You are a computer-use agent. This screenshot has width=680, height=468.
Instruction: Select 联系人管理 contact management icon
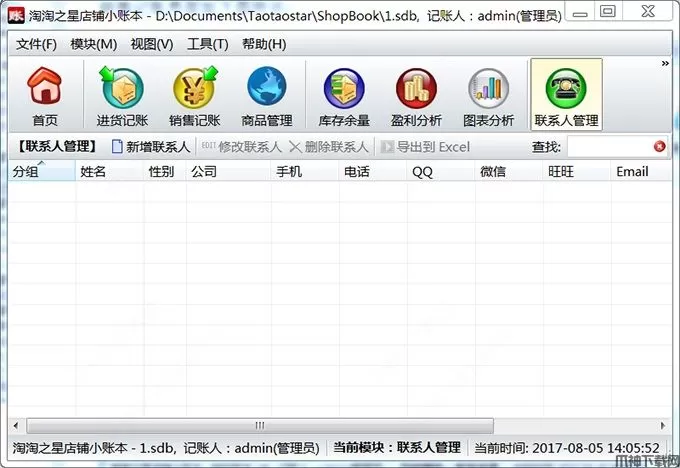566,95
